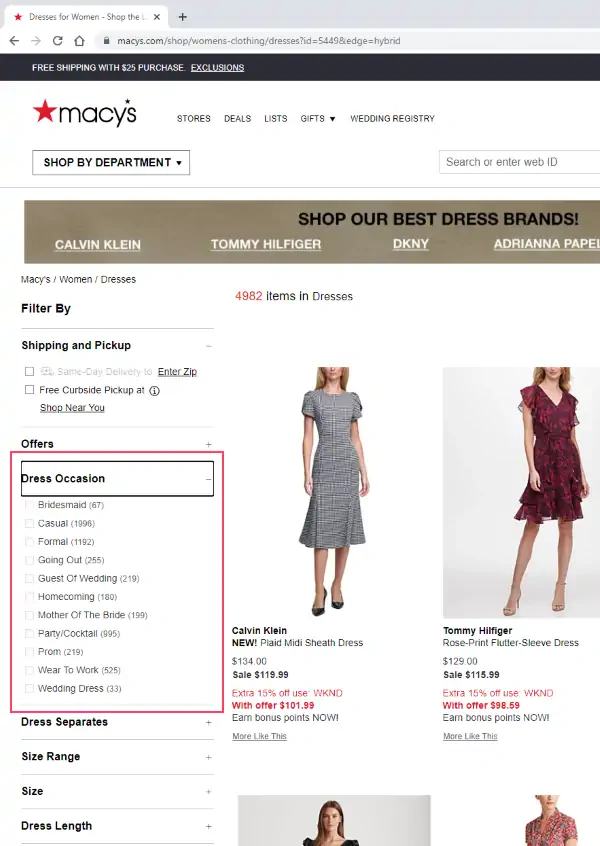The height and width of the screenshot is (846, 600).
Task: Click the Enter Zip link
Action: [177, 371]
